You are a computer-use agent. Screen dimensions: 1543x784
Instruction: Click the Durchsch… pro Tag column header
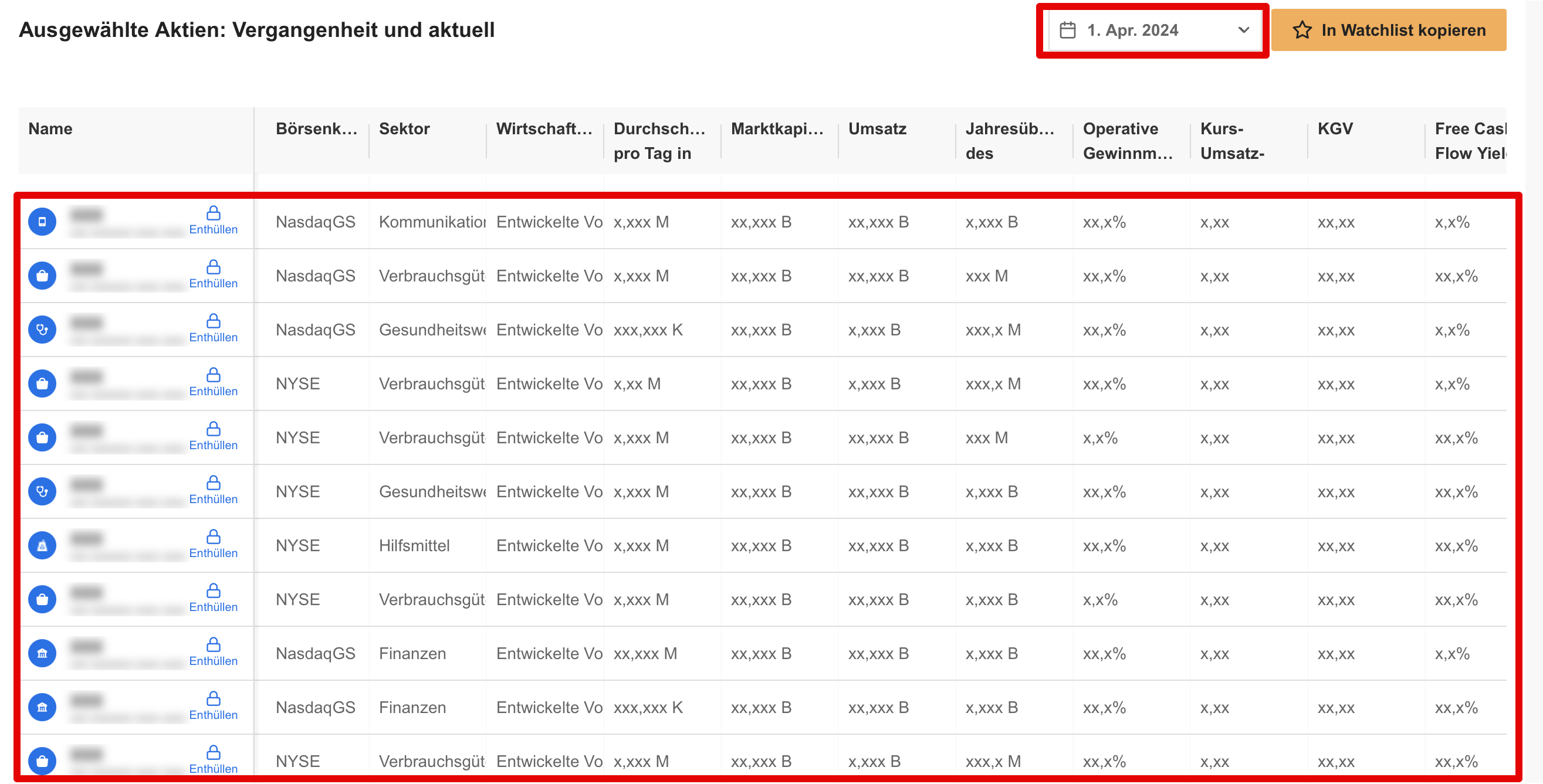tap(659, 141)
